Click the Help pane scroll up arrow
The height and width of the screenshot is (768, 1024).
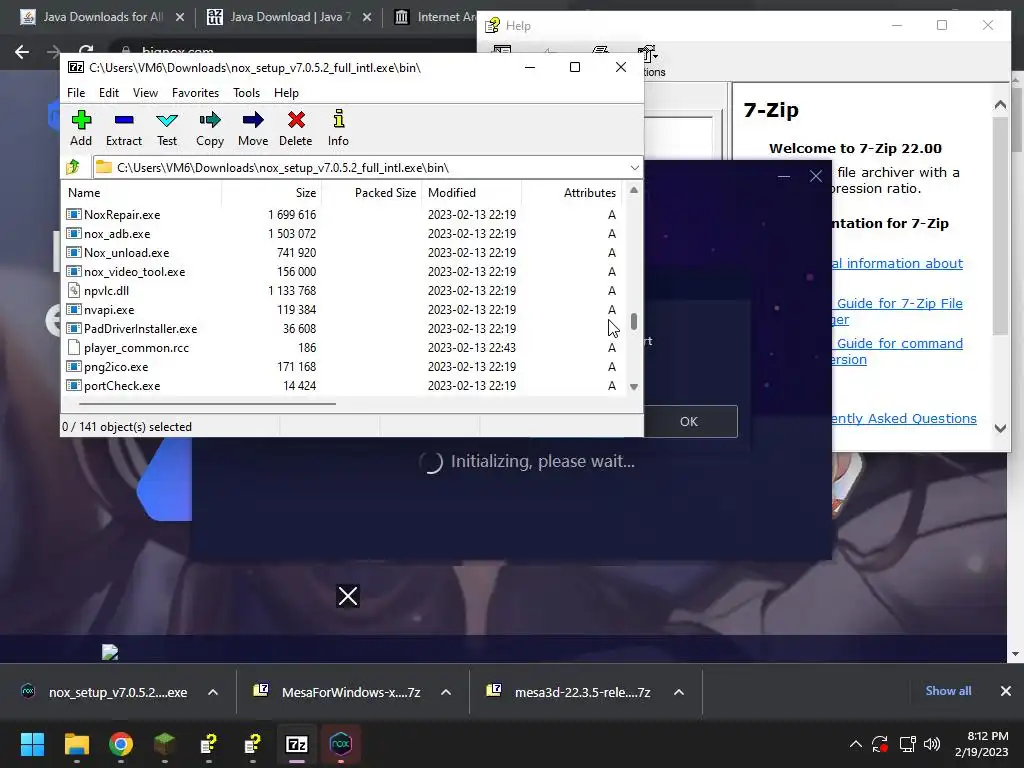tap(1000, 104)
